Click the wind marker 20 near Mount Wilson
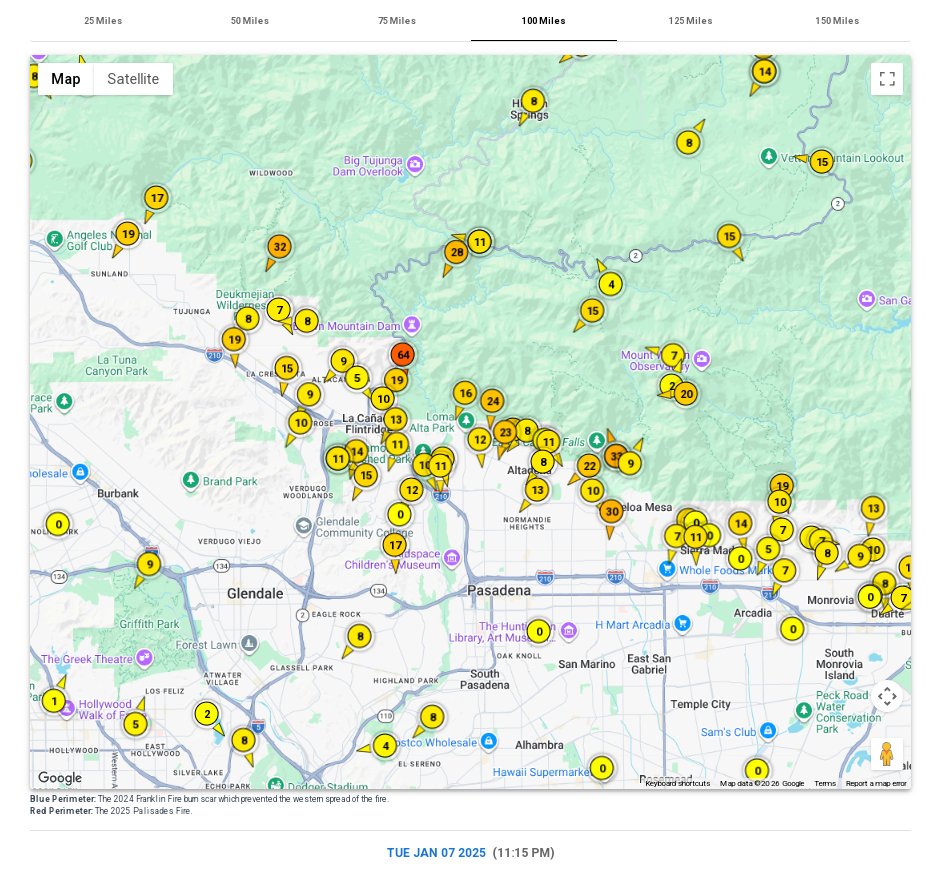Viewport: 939px width, 873px height. pos(686,394)
